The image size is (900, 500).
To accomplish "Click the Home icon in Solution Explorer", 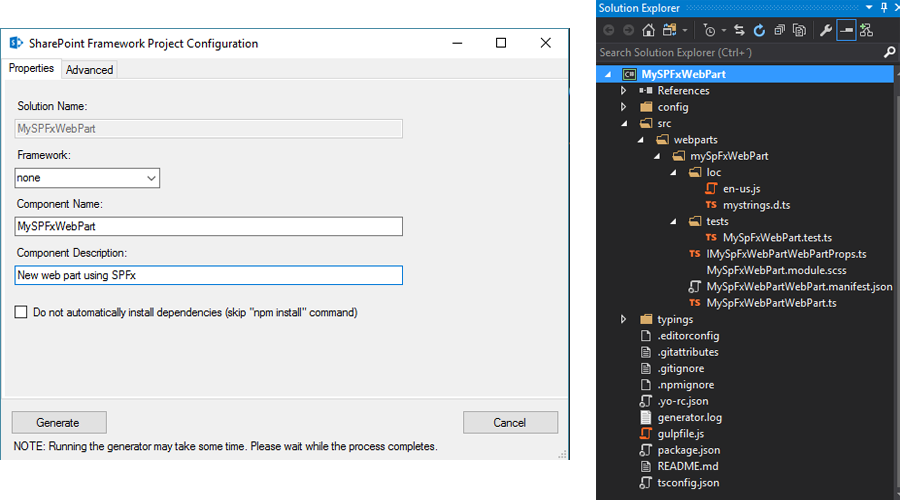I will click(649, 30).
